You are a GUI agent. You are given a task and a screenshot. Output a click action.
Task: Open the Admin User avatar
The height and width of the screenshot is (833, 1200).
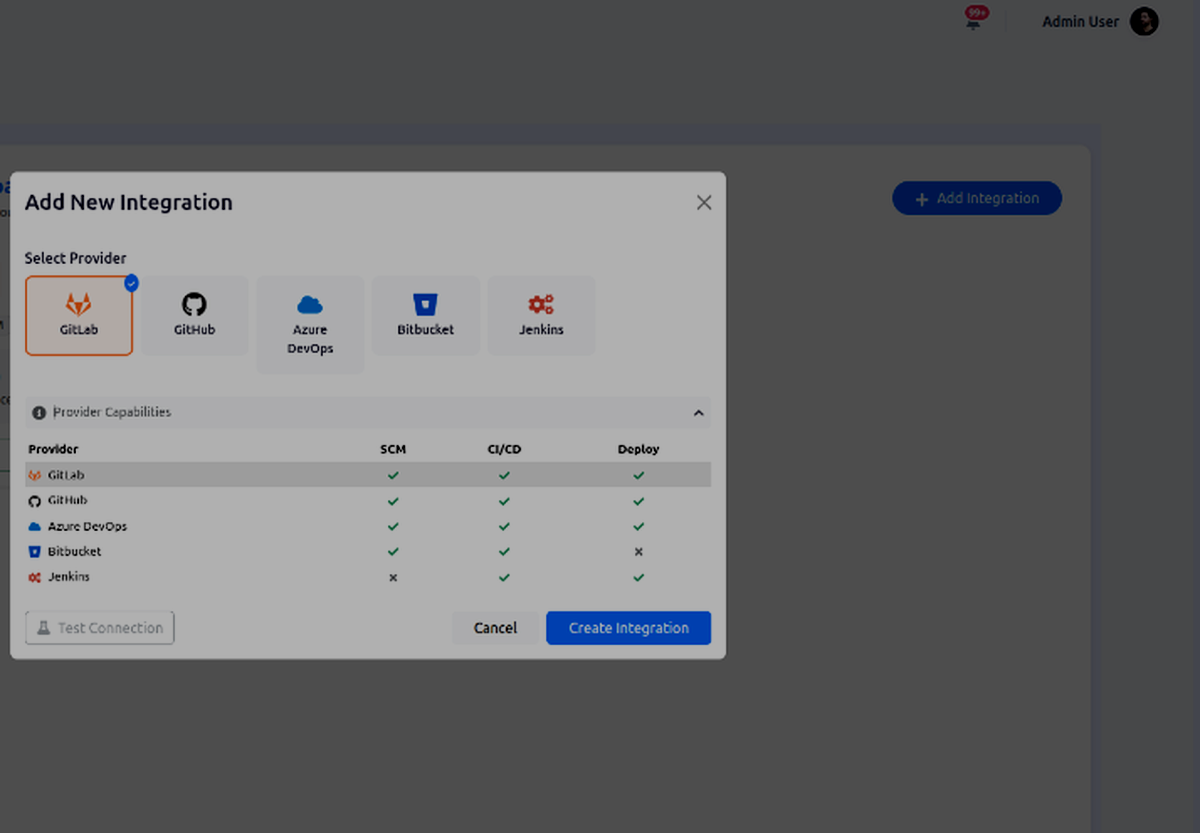click(1144, 22)
